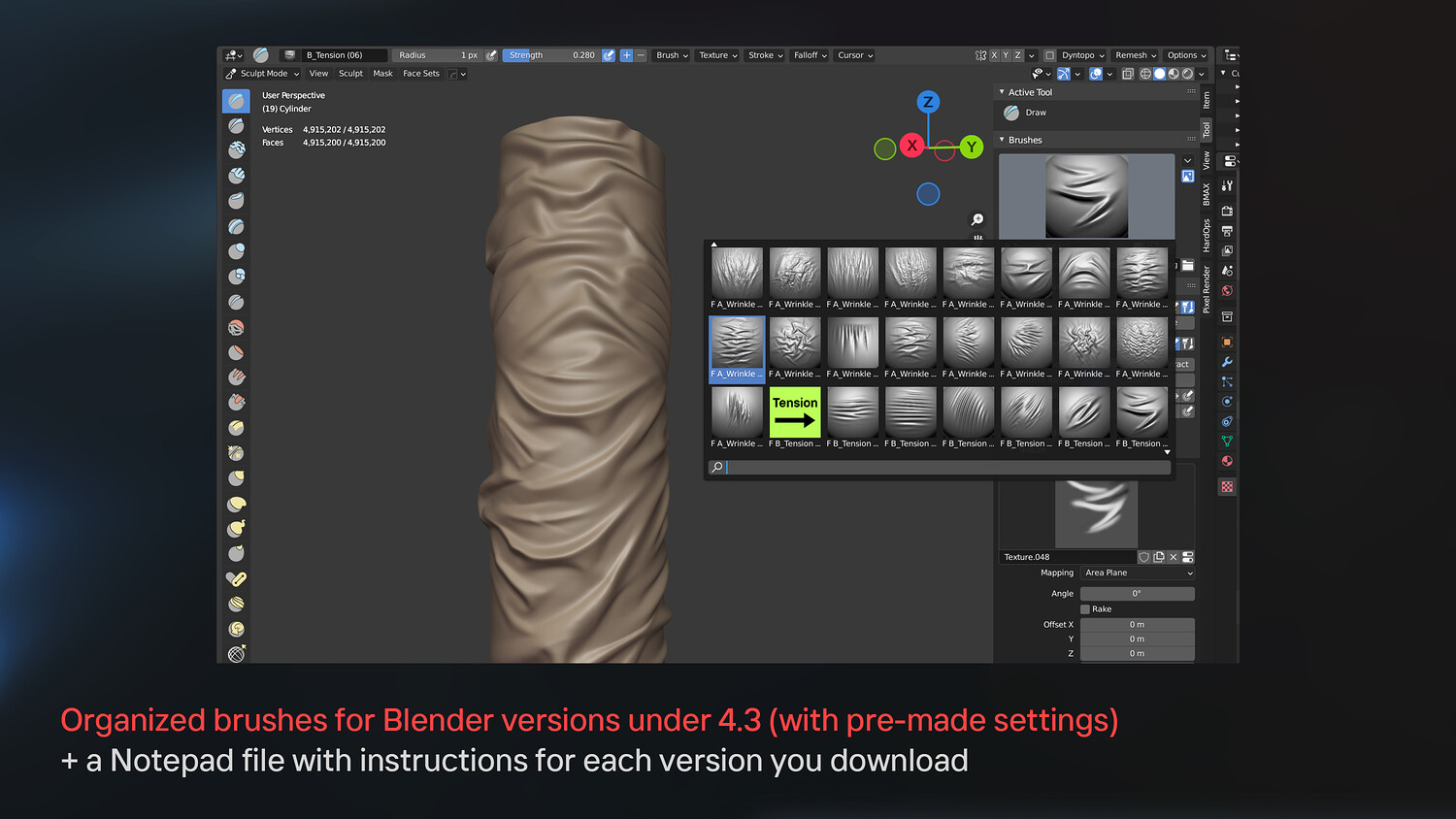
Task: Open the Material properties sphere icon
Action: (1227, 461)
